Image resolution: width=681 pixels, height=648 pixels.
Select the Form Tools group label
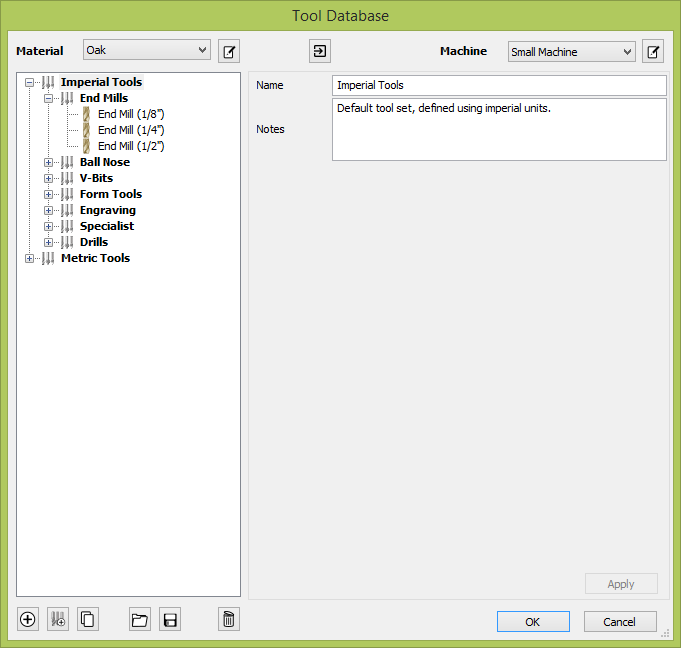(111, 194)
